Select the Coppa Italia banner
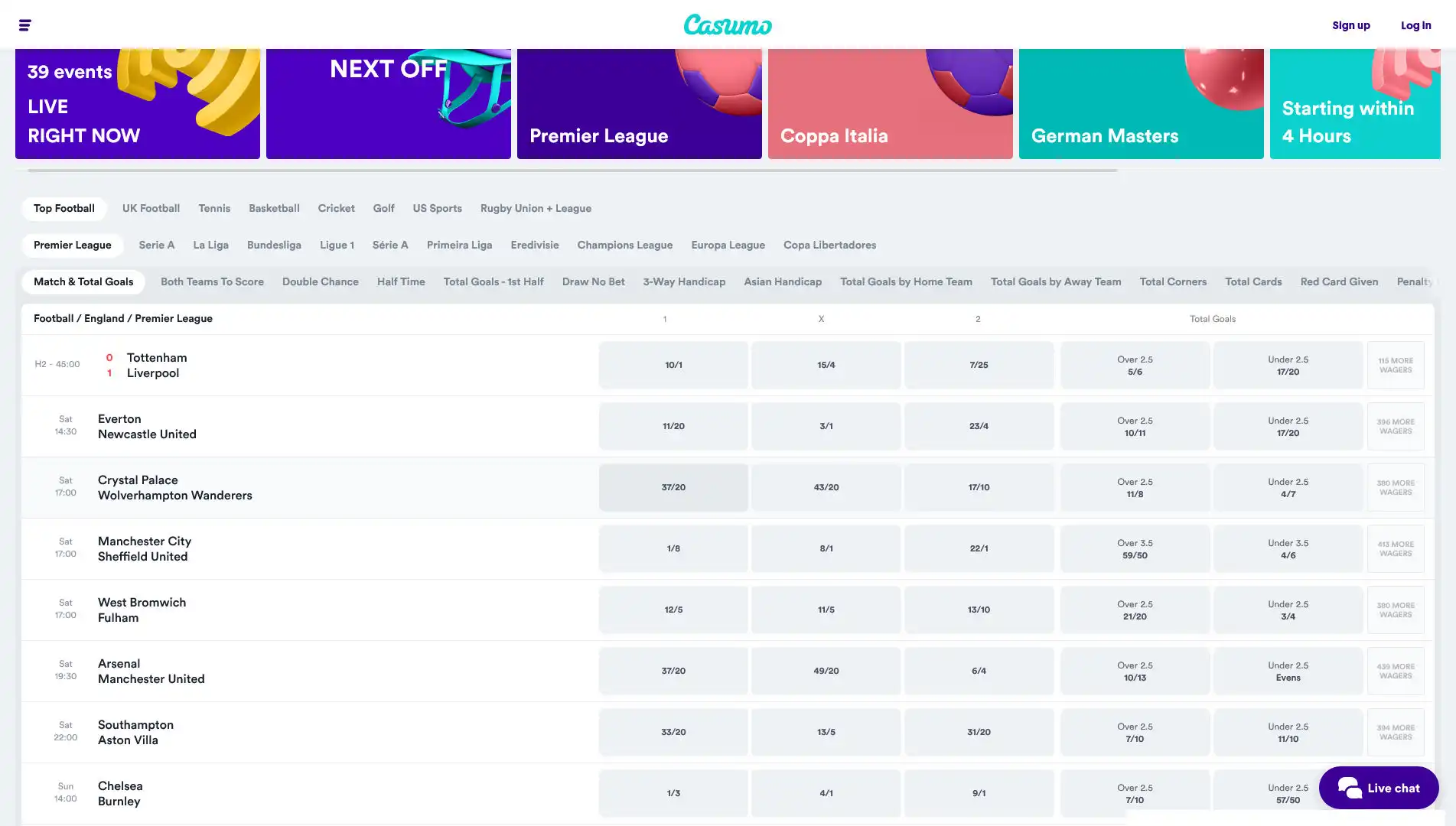Image resolution: width=1456 pixels, height=826 pixels. click(890, 103)
